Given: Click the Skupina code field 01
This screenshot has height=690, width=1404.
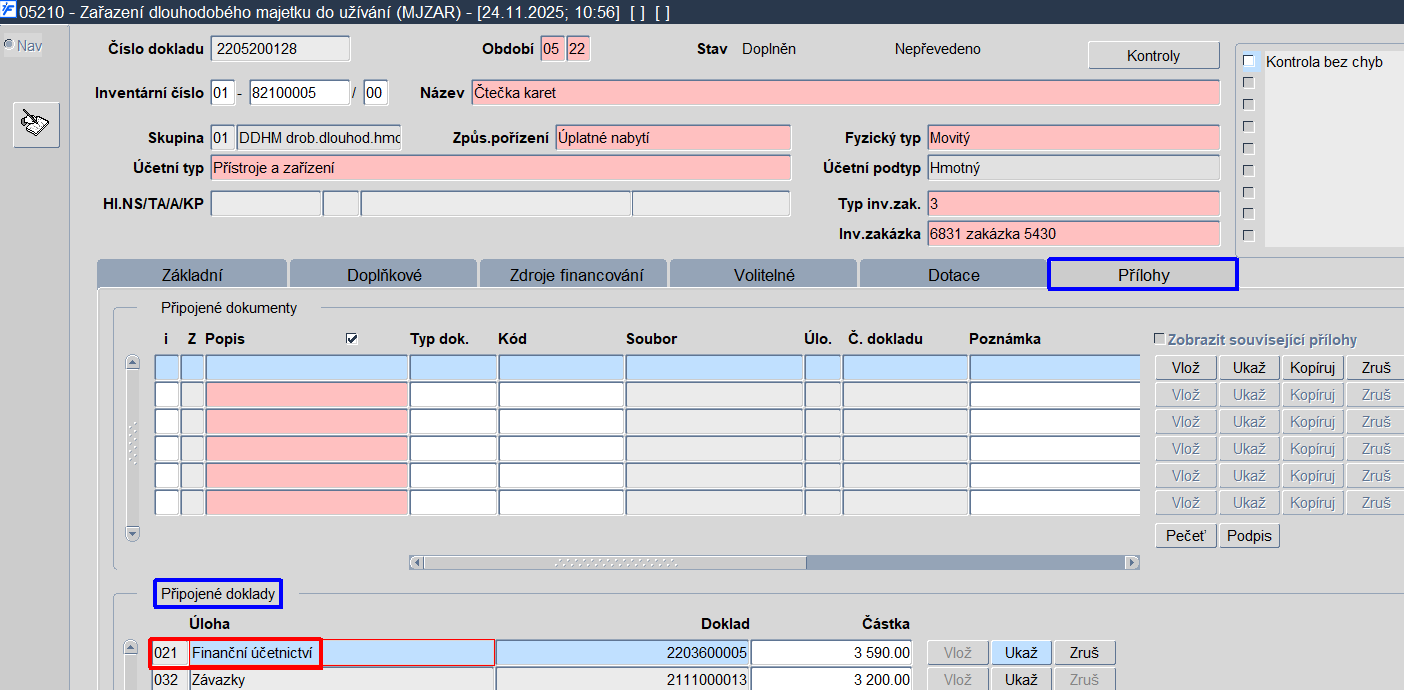Looking at the screenshot, I should point(222,138).
